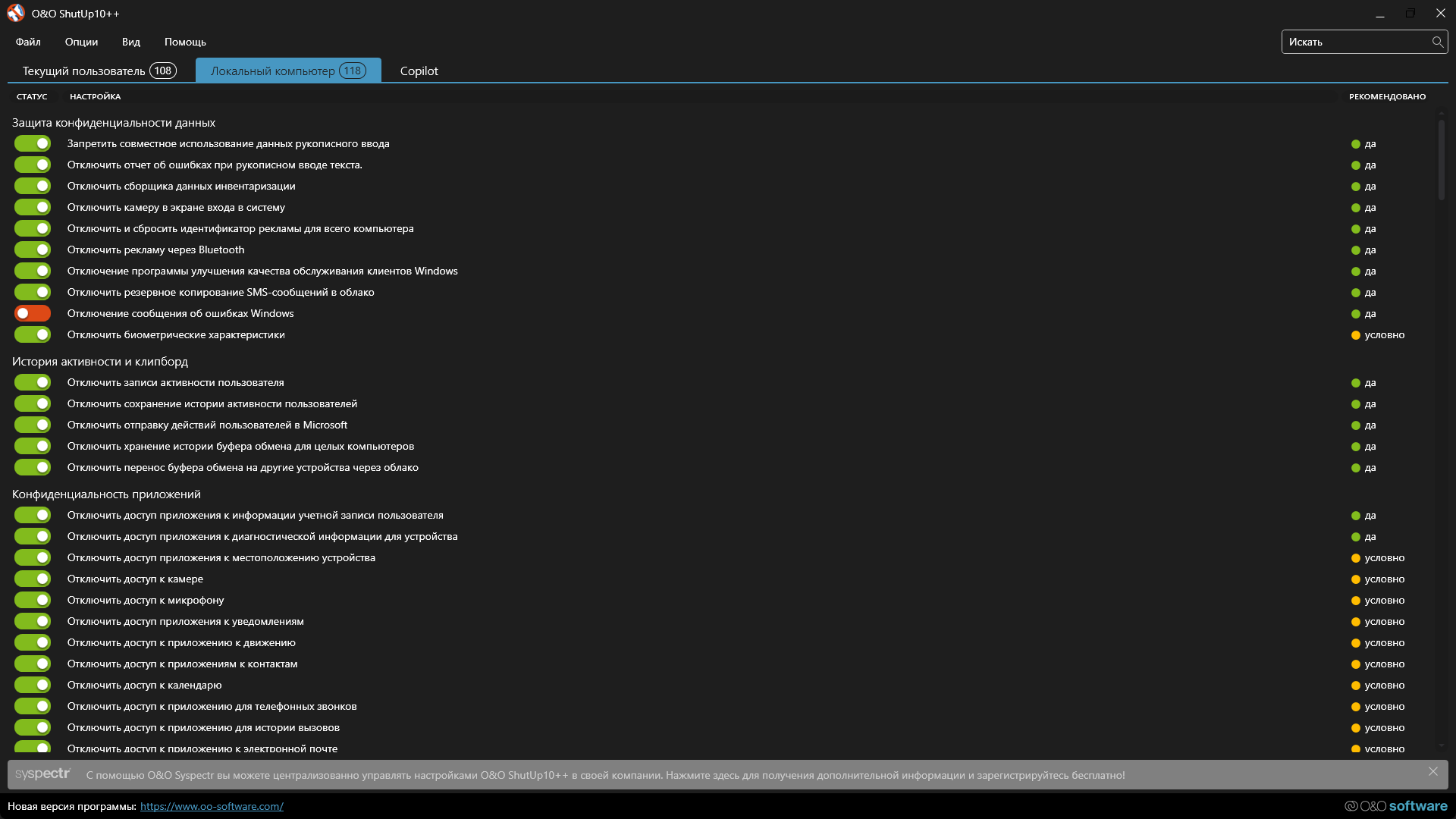Toggle the 'Отключить доступ к камере' switch
The height and width of the screenshot is (819, 1456).
coord(33,579)
